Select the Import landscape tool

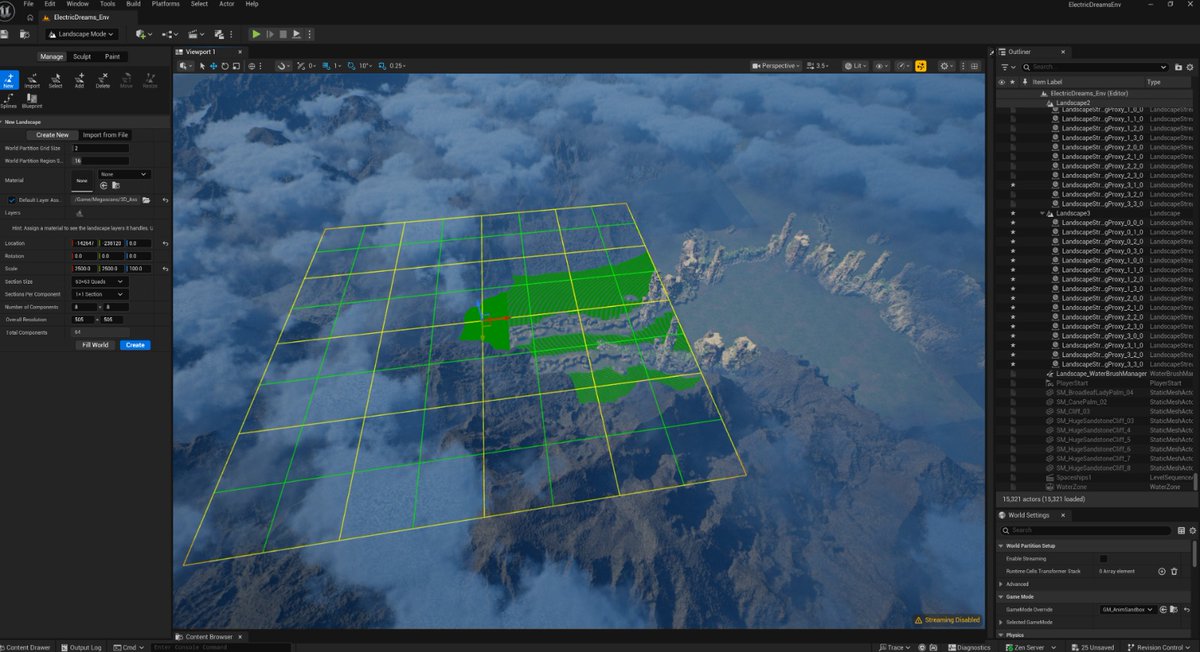(x=32, y=81)
